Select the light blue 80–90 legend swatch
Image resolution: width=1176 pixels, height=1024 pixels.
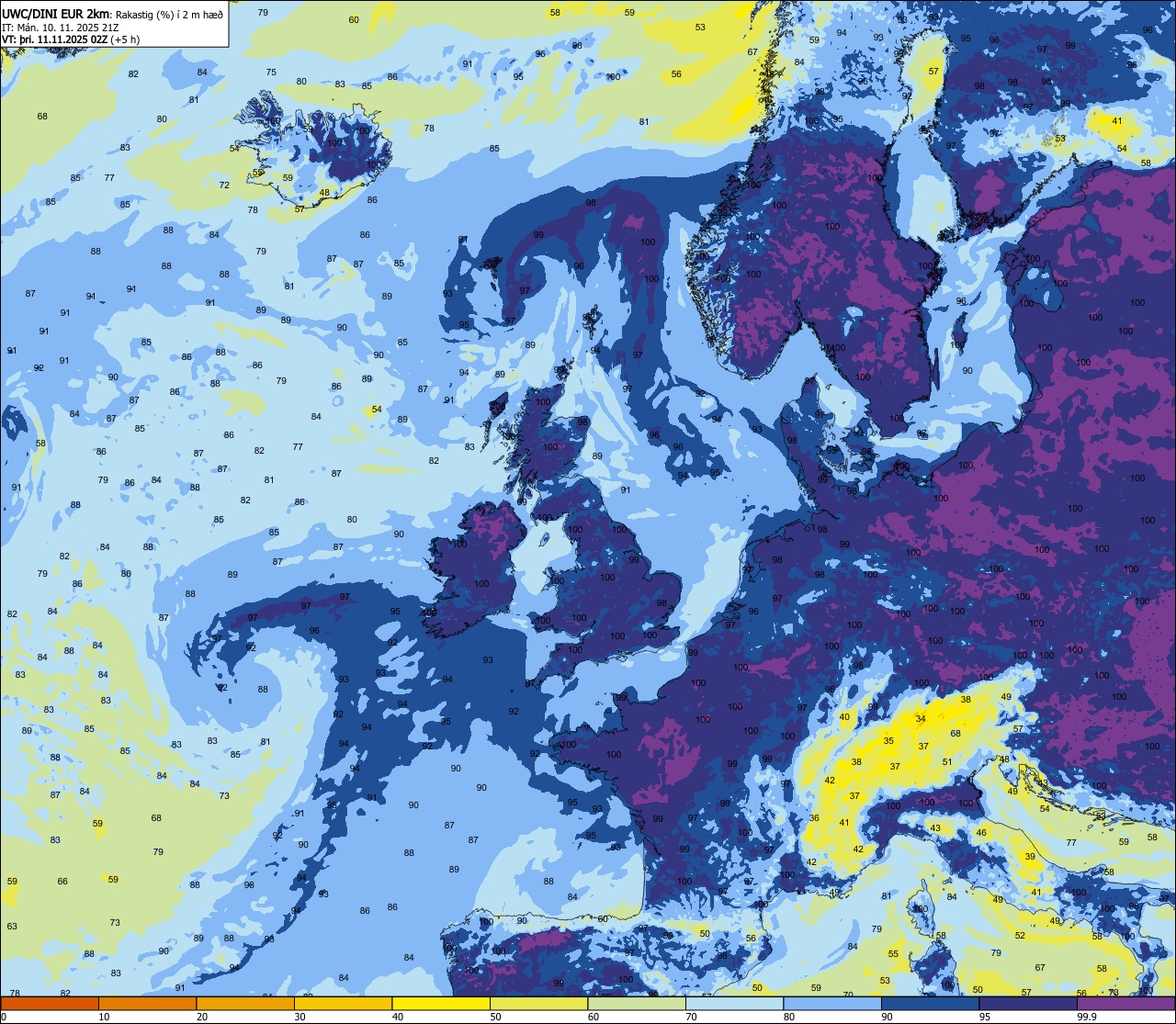point(832,1003)
